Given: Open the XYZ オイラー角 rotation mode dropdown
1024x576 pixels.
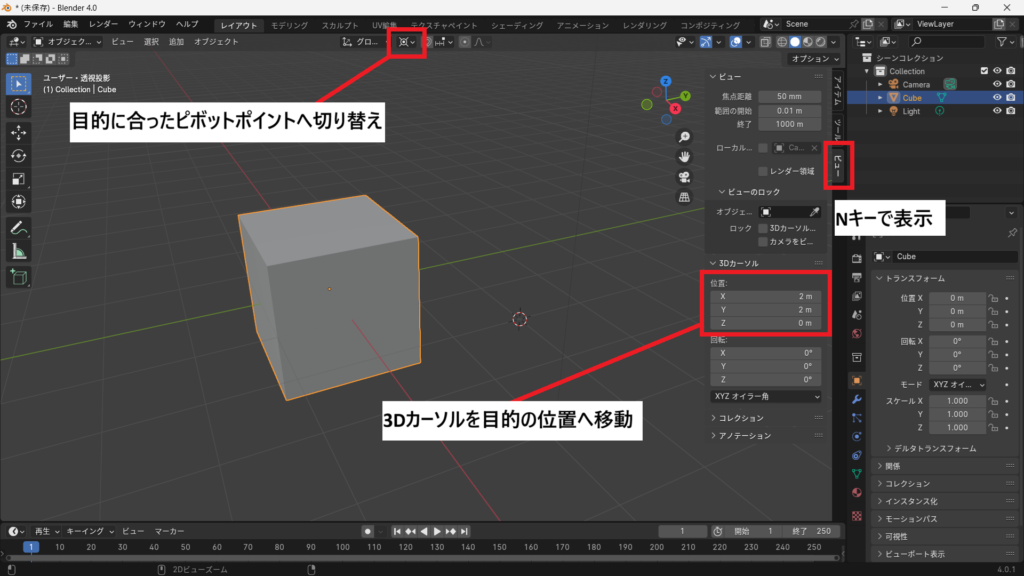Looking at the screenshot, I should click(x=766, y=396).
